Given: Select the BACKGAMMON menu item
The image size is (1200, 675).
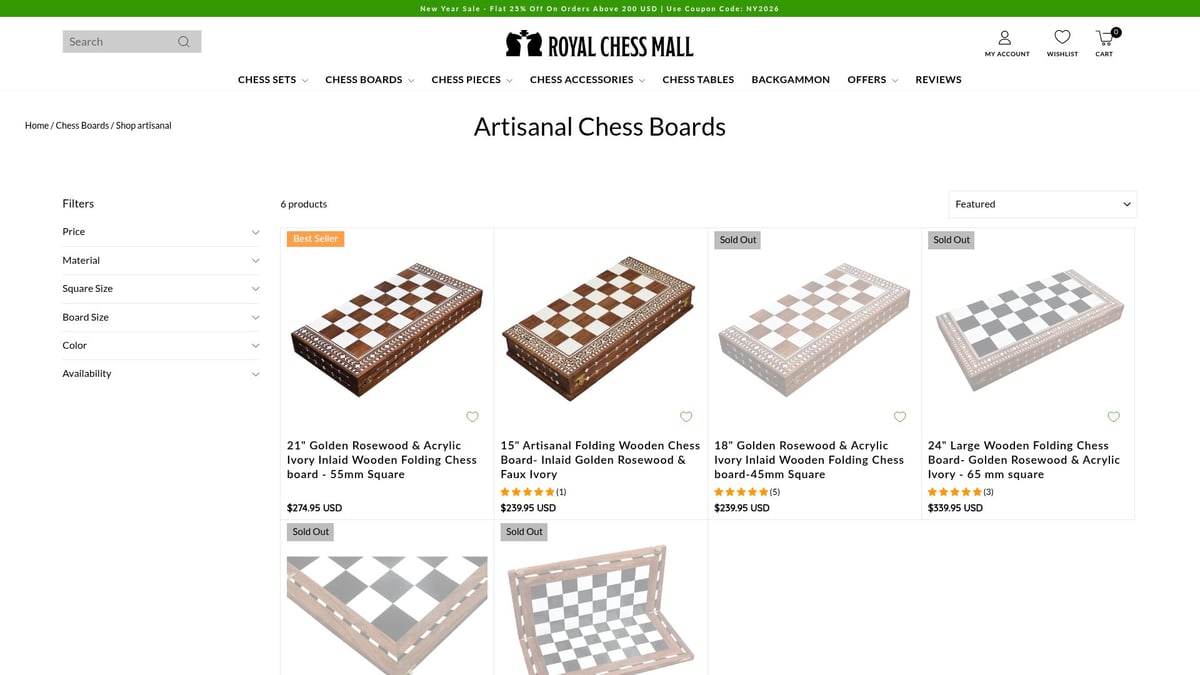Looking at the screenshot, I should point(790,79).
